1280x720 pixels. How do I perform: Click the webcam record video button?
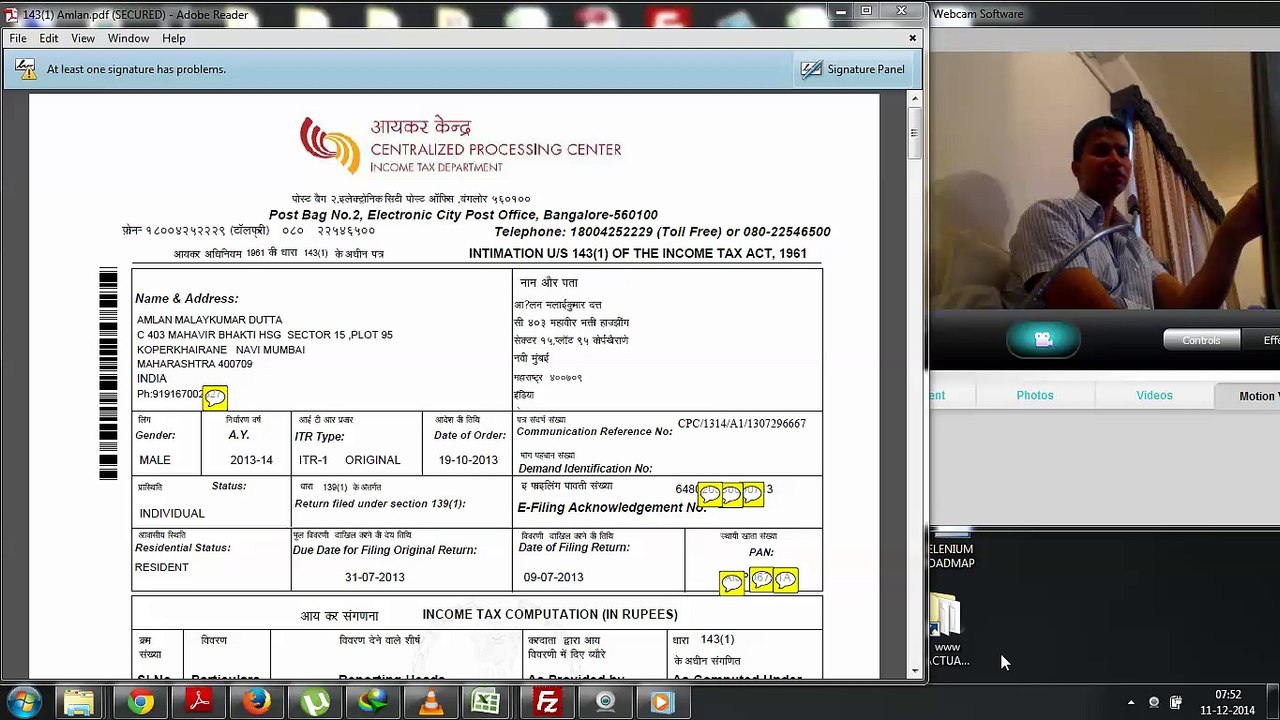(1043, 340)
